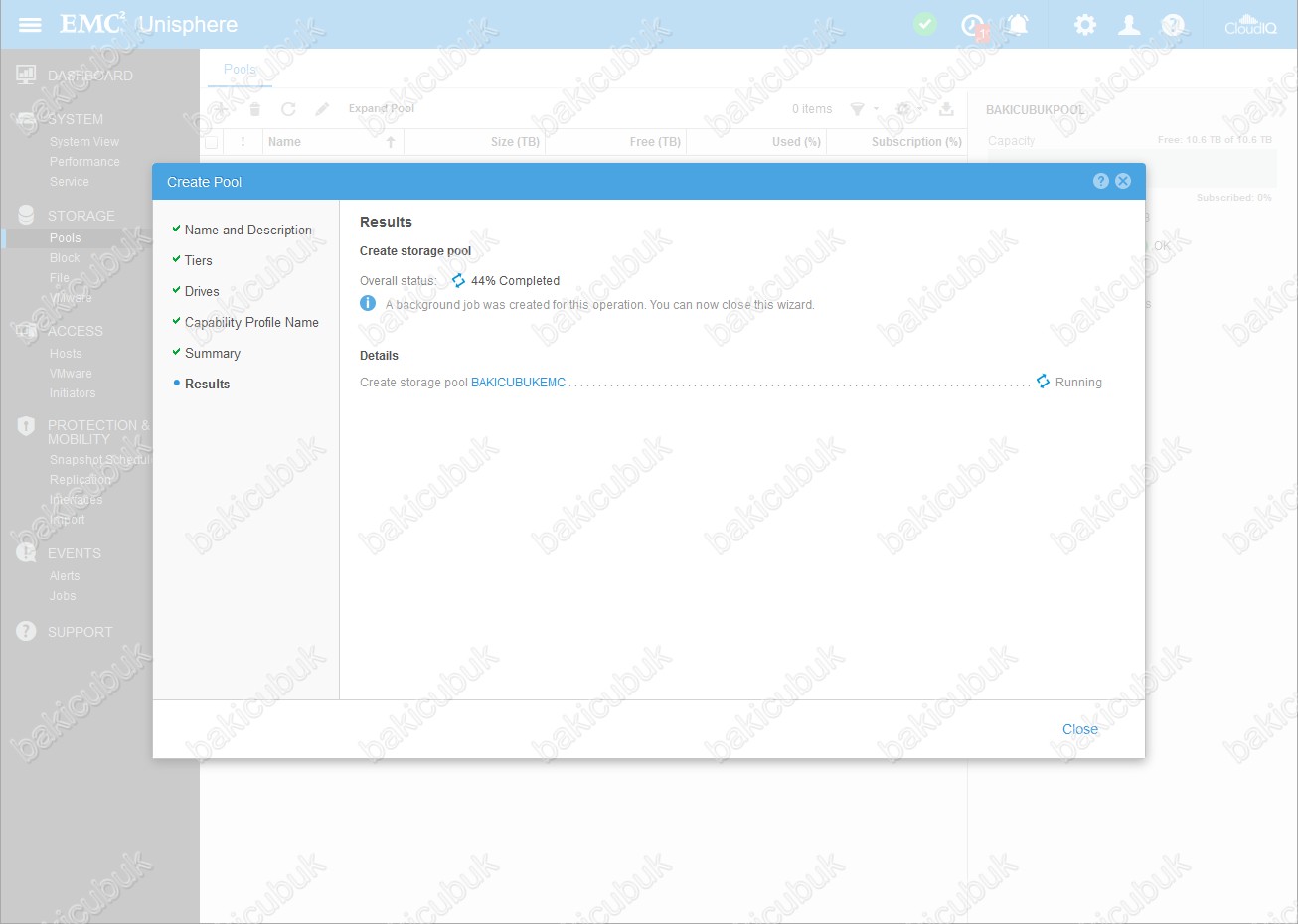The image size is (1298, 924).
Task: Click the Dashboard monitor icon in the sidebar
Action: coord(26,75)
